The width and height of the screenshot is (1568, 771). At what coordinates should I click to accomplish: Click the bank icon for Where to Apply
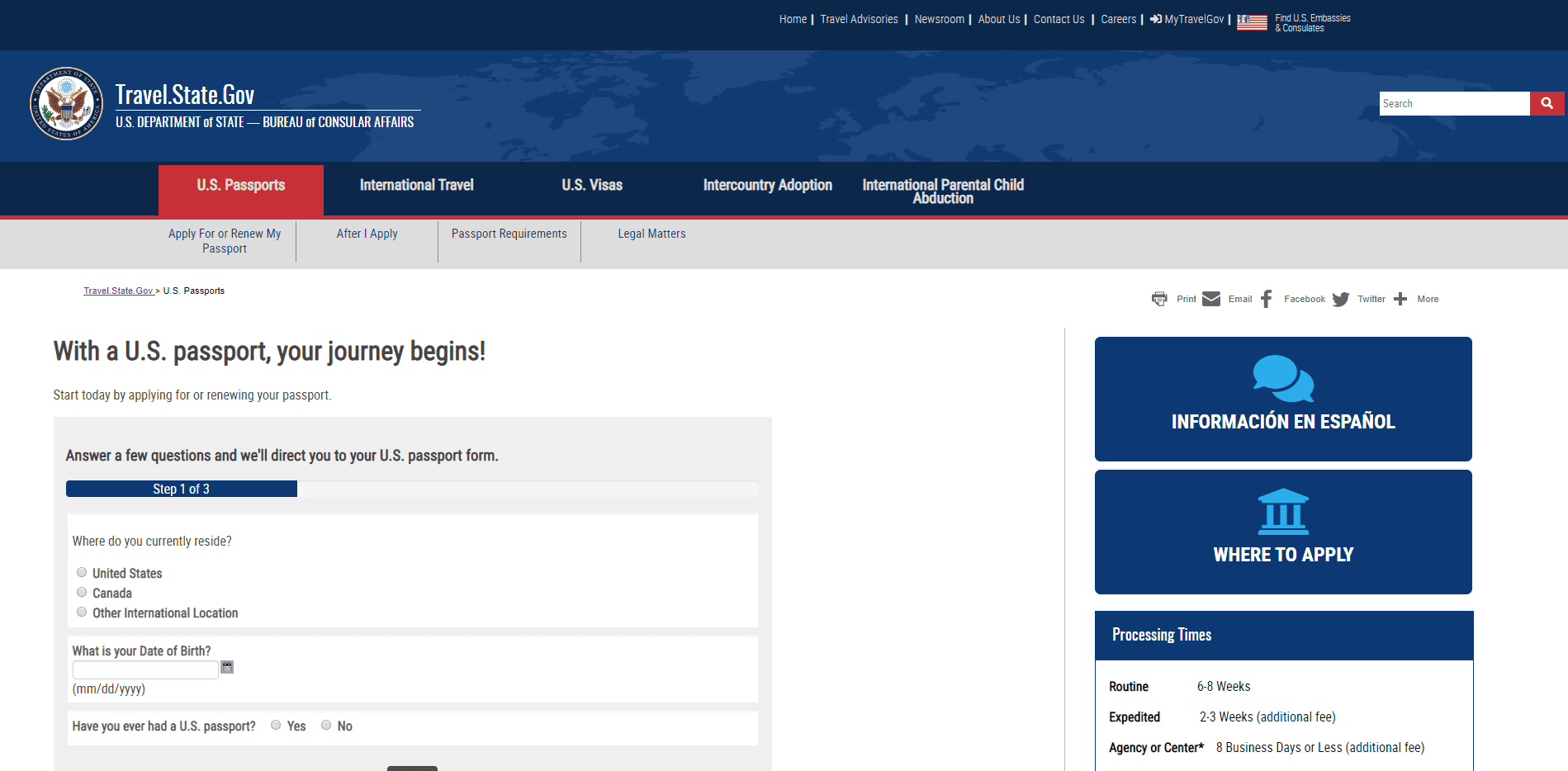1282,511
